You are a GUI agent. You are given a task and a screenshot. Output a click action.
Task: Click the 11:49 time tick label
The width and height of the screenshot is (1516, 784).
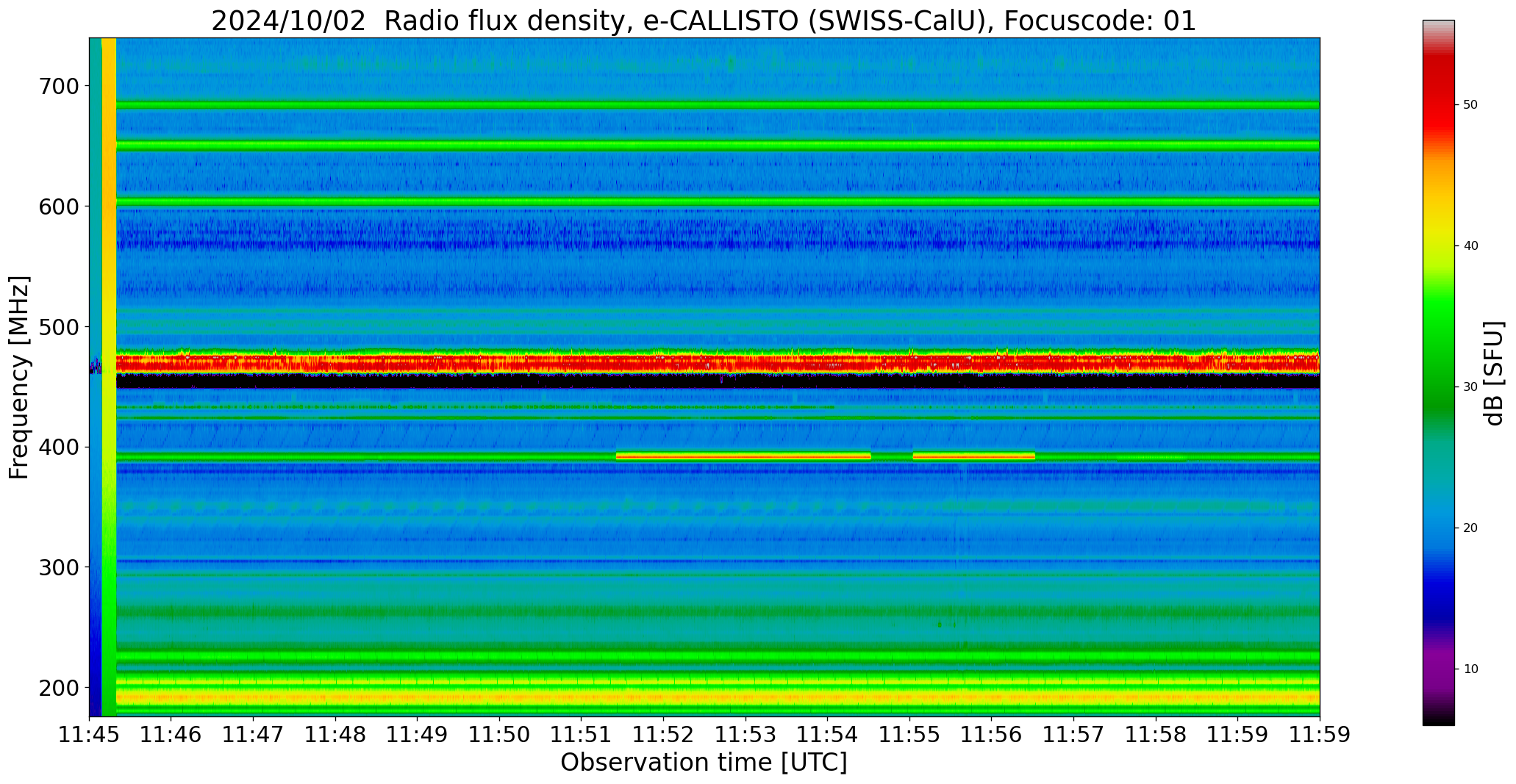click(418, 735)
